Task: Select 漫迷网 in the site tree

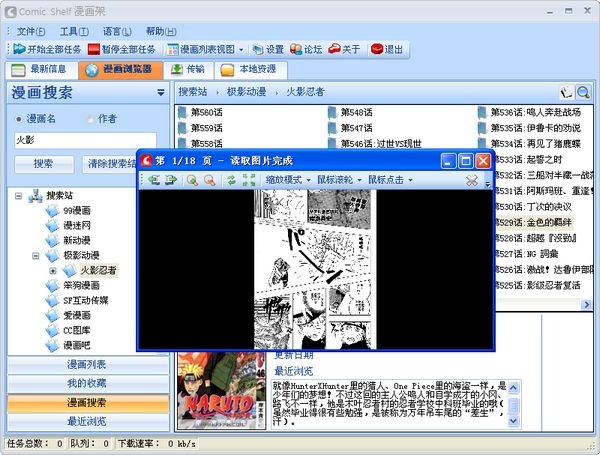Action: 77,225
